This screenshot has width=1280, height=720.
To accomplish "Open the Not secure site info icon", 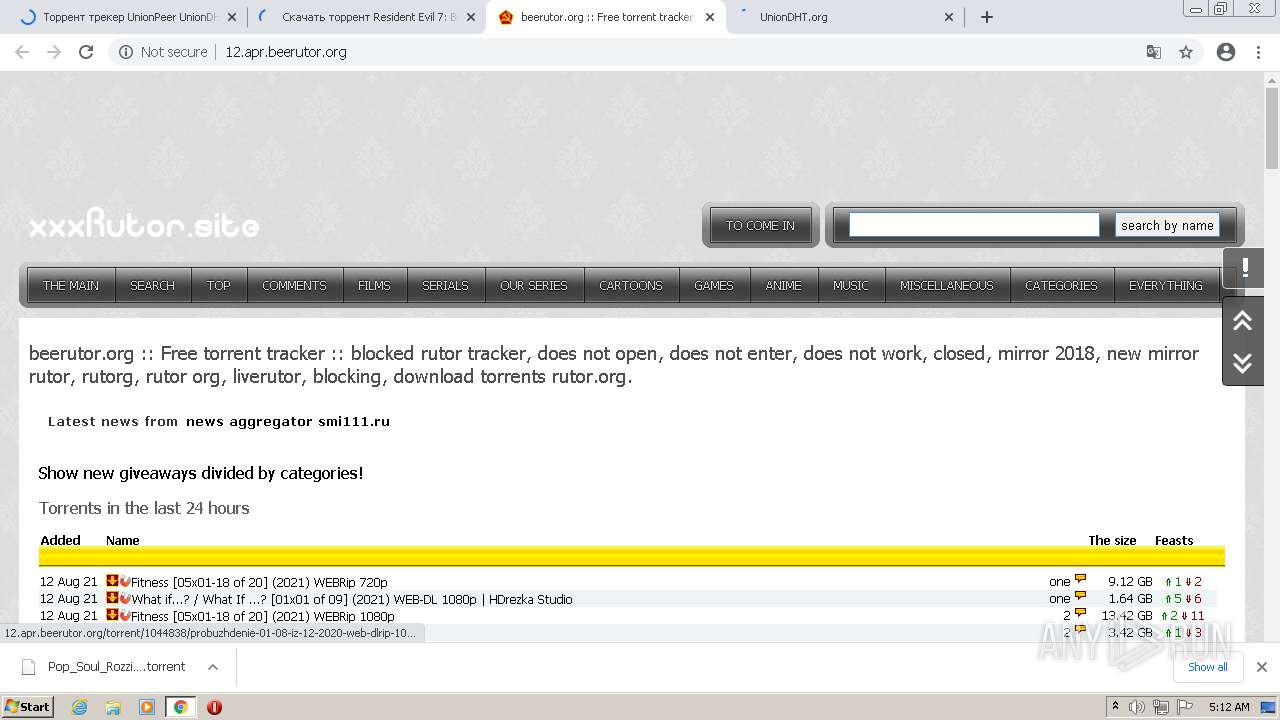I will click(x=126, y=52).
